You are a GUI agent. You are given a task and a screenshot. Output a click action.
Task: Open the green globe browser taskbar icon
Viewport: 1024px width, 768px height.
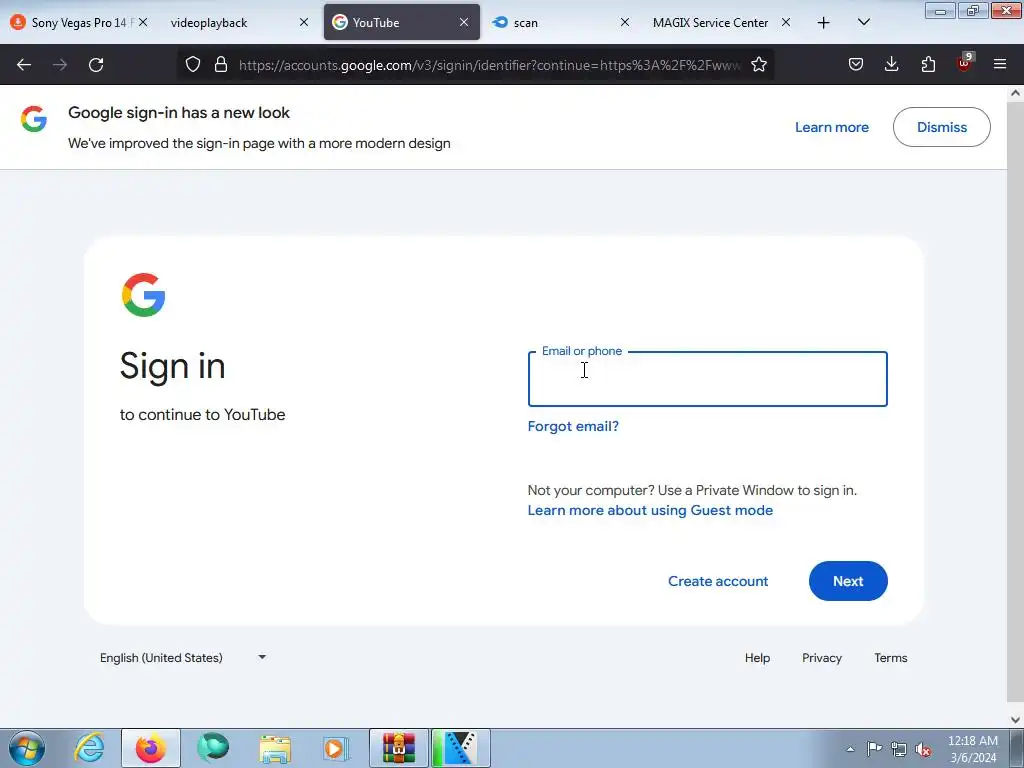click(213, 748)
